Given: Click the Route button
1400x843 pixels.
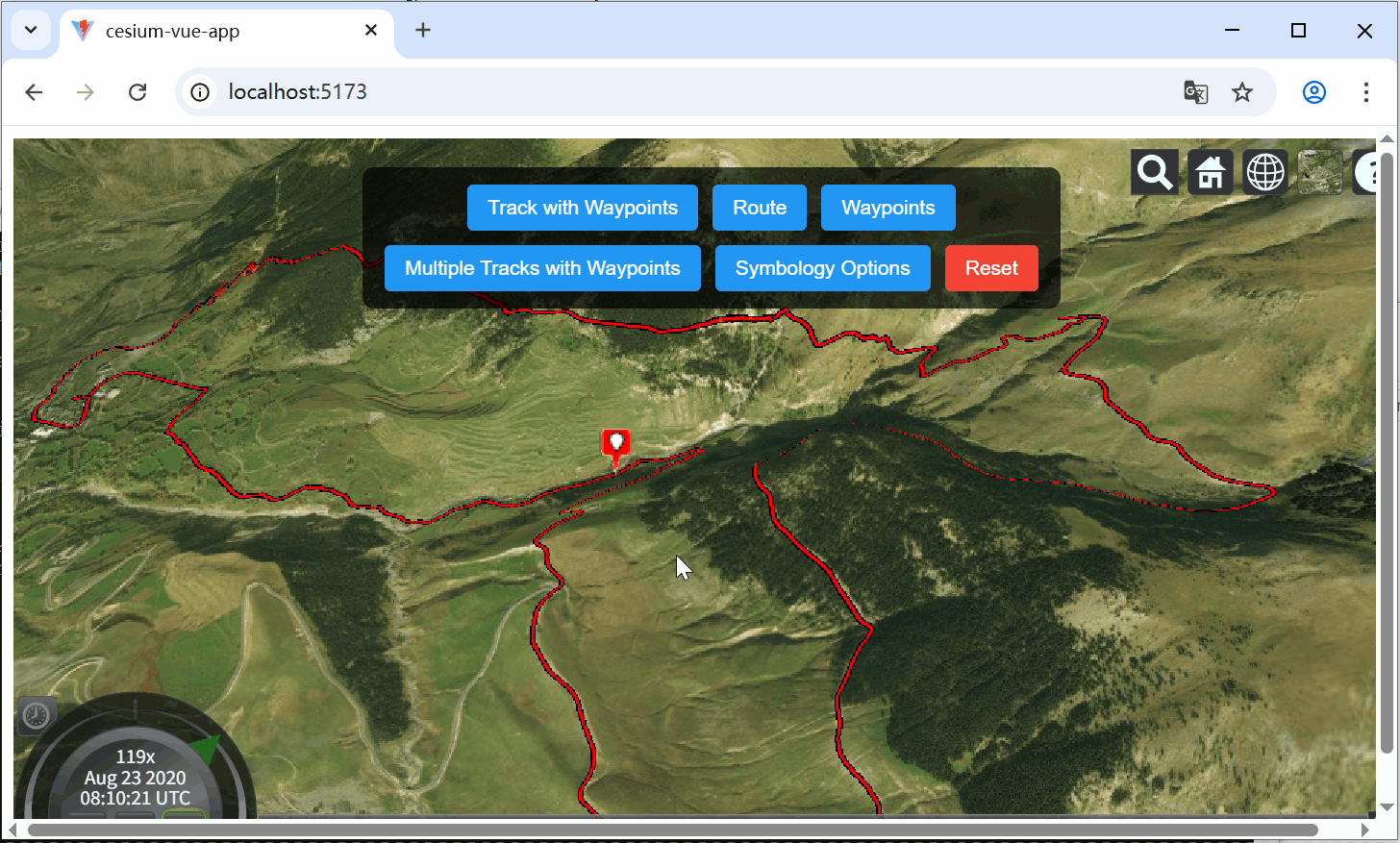Looking at the screenshot, I should coord(760,208).
